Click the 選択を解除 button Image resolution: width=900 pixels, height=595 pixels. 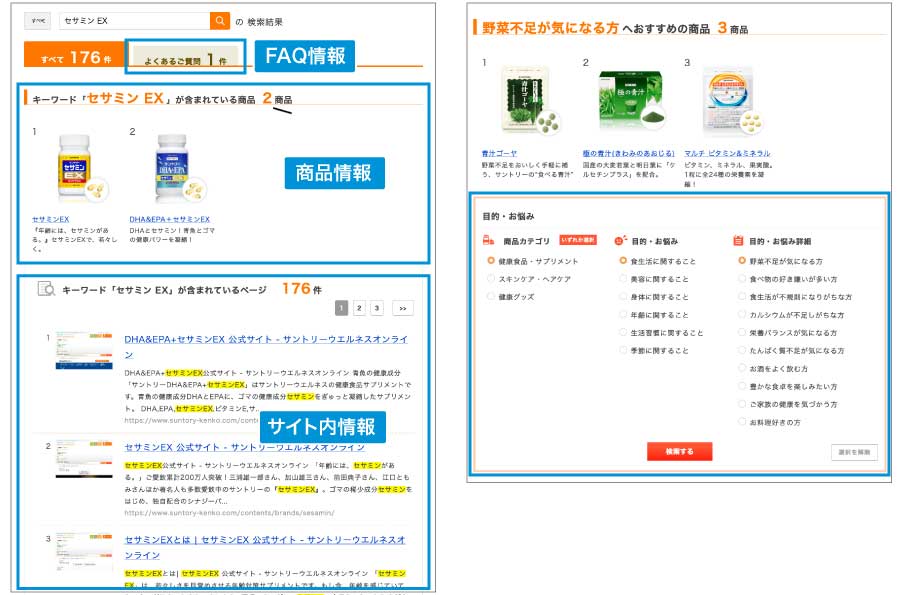[x=854, y=452]
